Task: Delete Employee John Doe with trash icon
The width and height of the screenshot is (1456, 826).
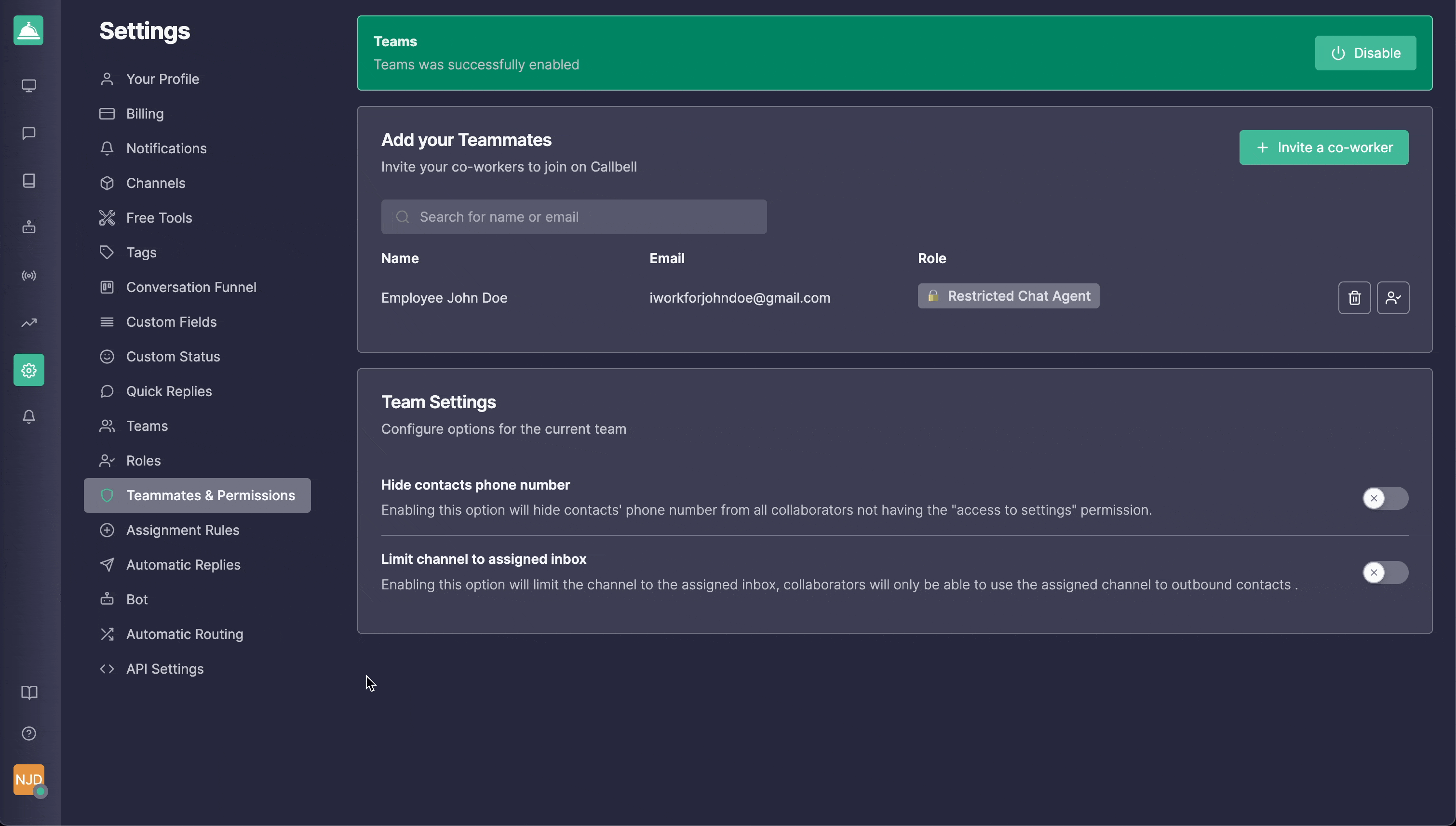Action: tap(1354, 298)
